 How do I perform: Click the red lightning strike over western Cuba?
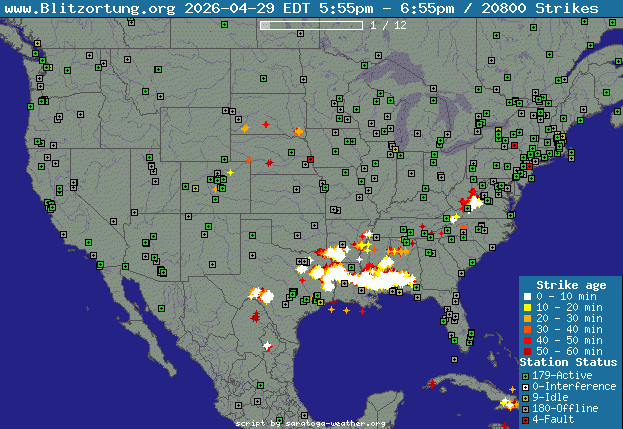(432, 384)
